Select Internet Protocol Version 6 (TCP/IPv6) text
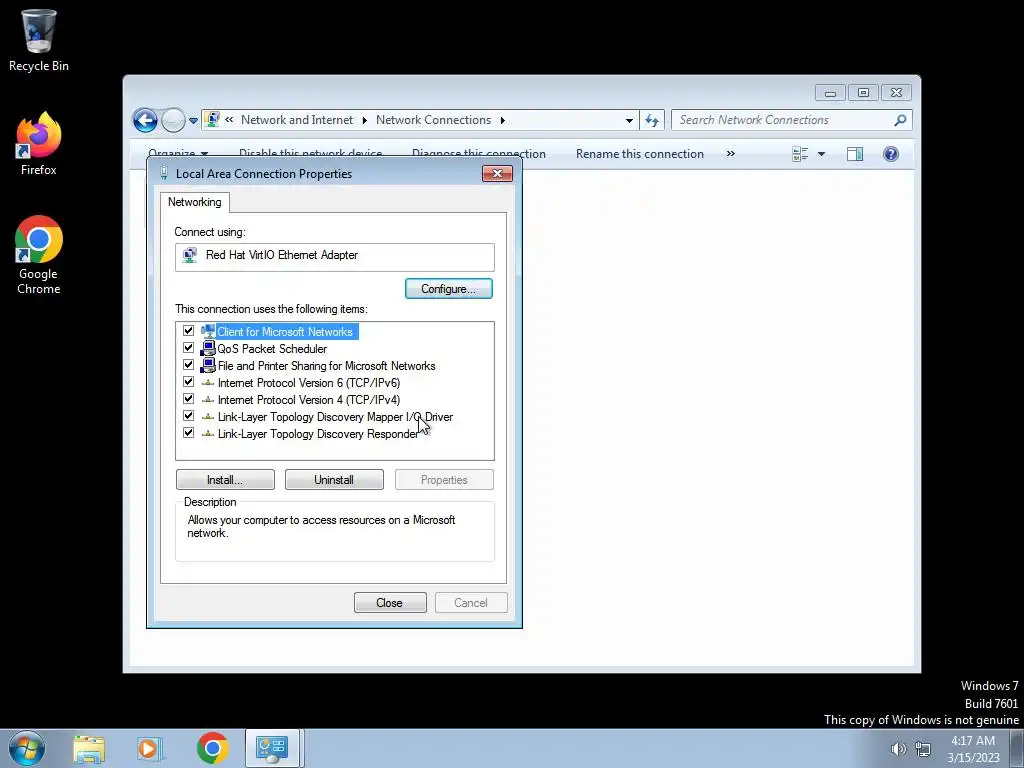Image resolution: width=1024 pixels, height=768 pixels. point(309,383)
